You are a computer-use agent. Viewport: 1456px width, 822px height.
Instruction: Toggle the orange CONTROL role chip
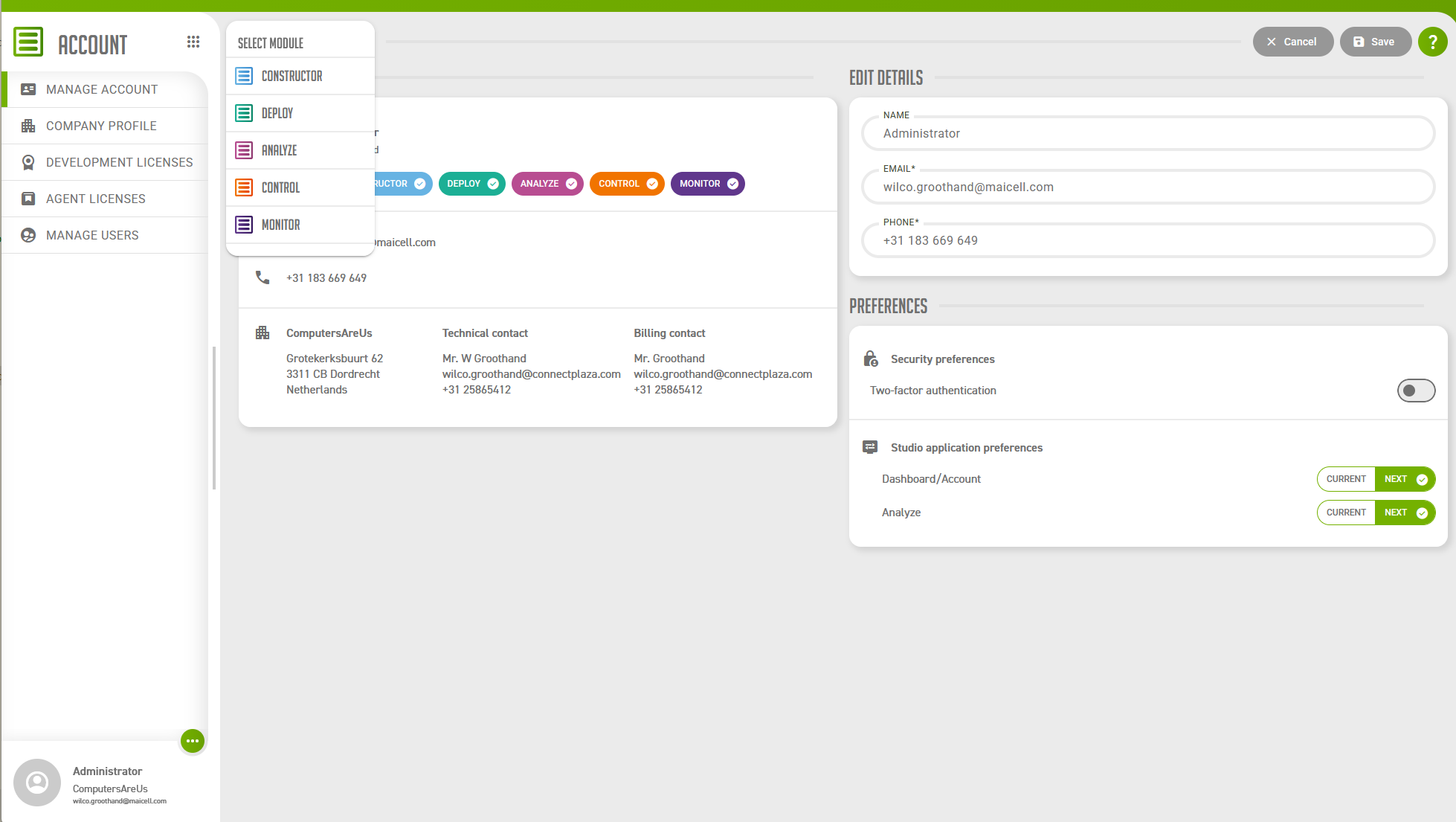tap(627, 184)
